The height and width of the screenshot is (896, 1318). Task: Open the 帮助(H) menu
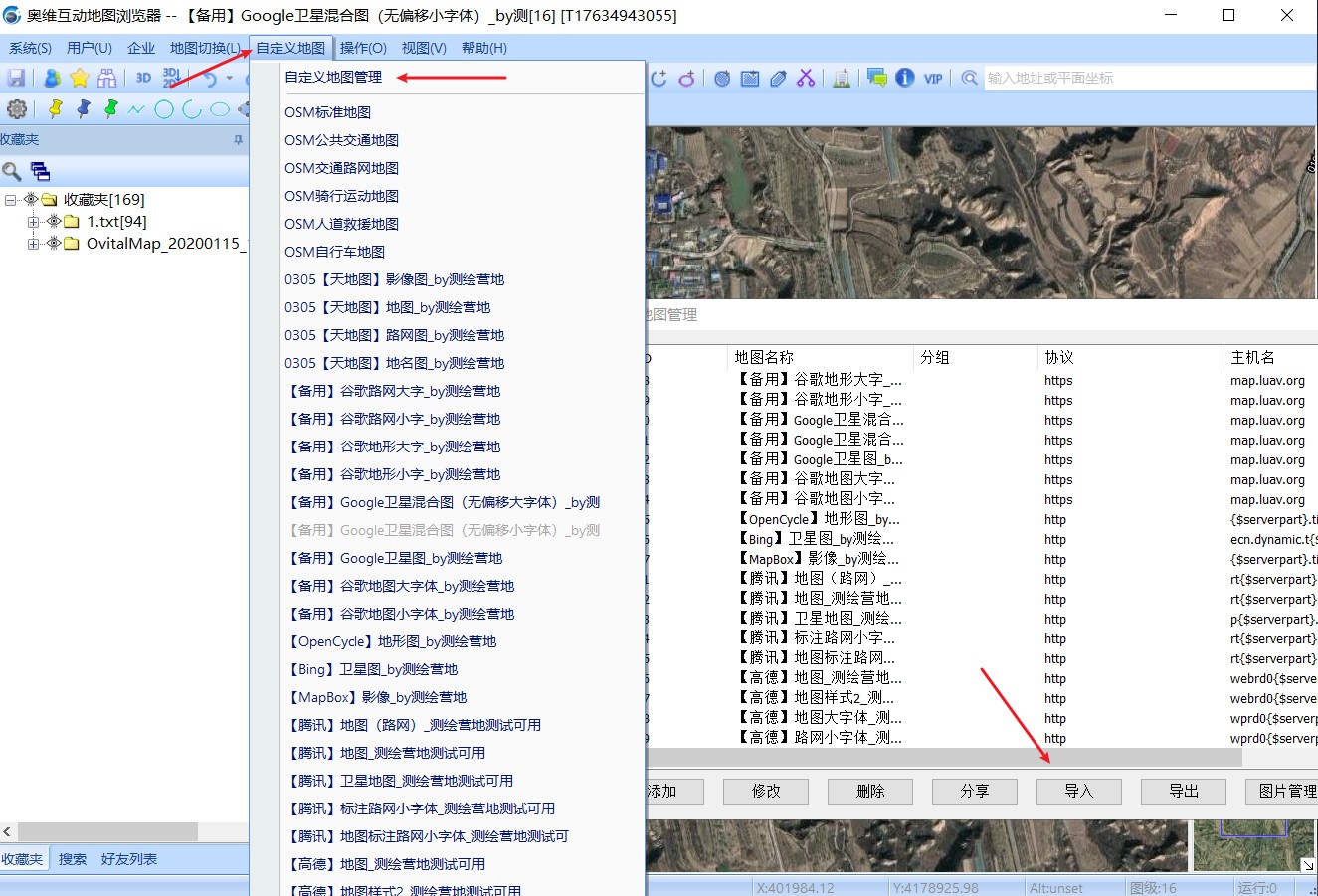pos(484,48)
